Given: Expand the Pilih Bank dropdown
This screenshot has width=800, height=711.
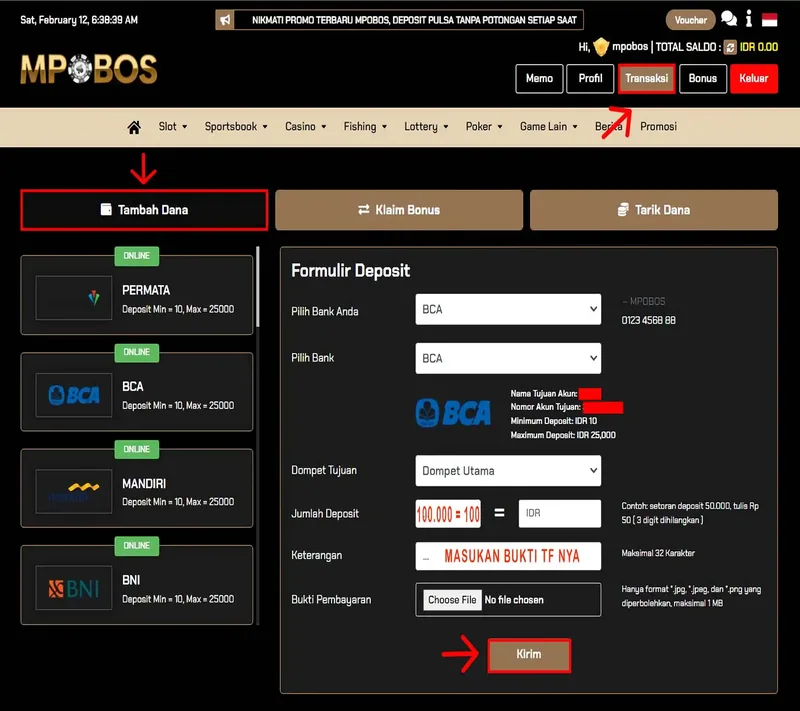Looking at the screenshot, I should [508, 358].
